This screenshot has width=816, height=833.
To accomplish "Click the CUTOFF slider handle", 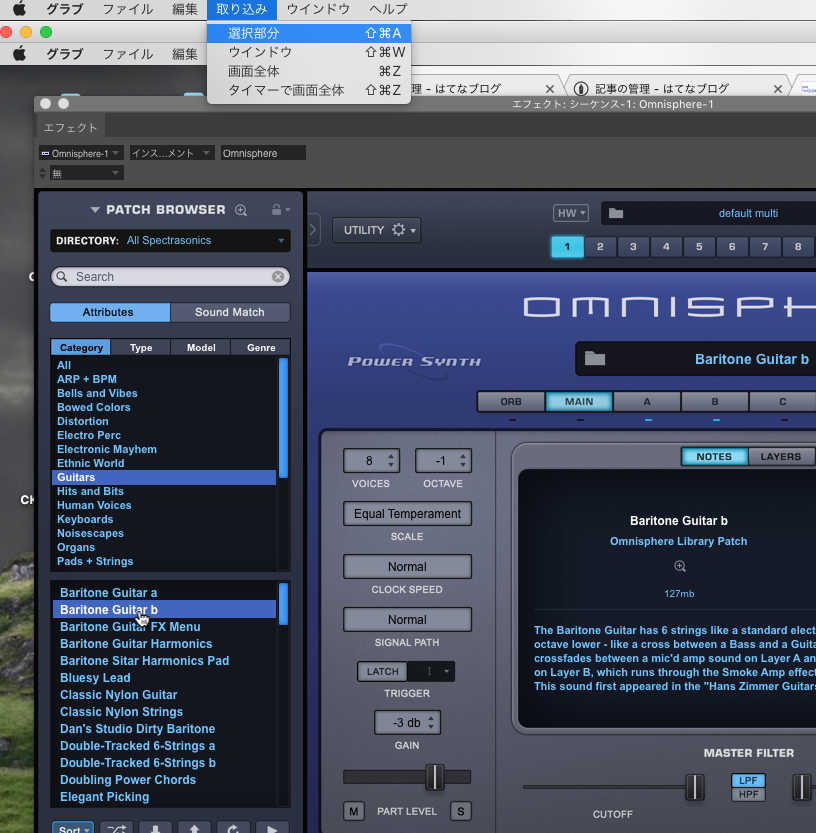I will tap(694, 787).
